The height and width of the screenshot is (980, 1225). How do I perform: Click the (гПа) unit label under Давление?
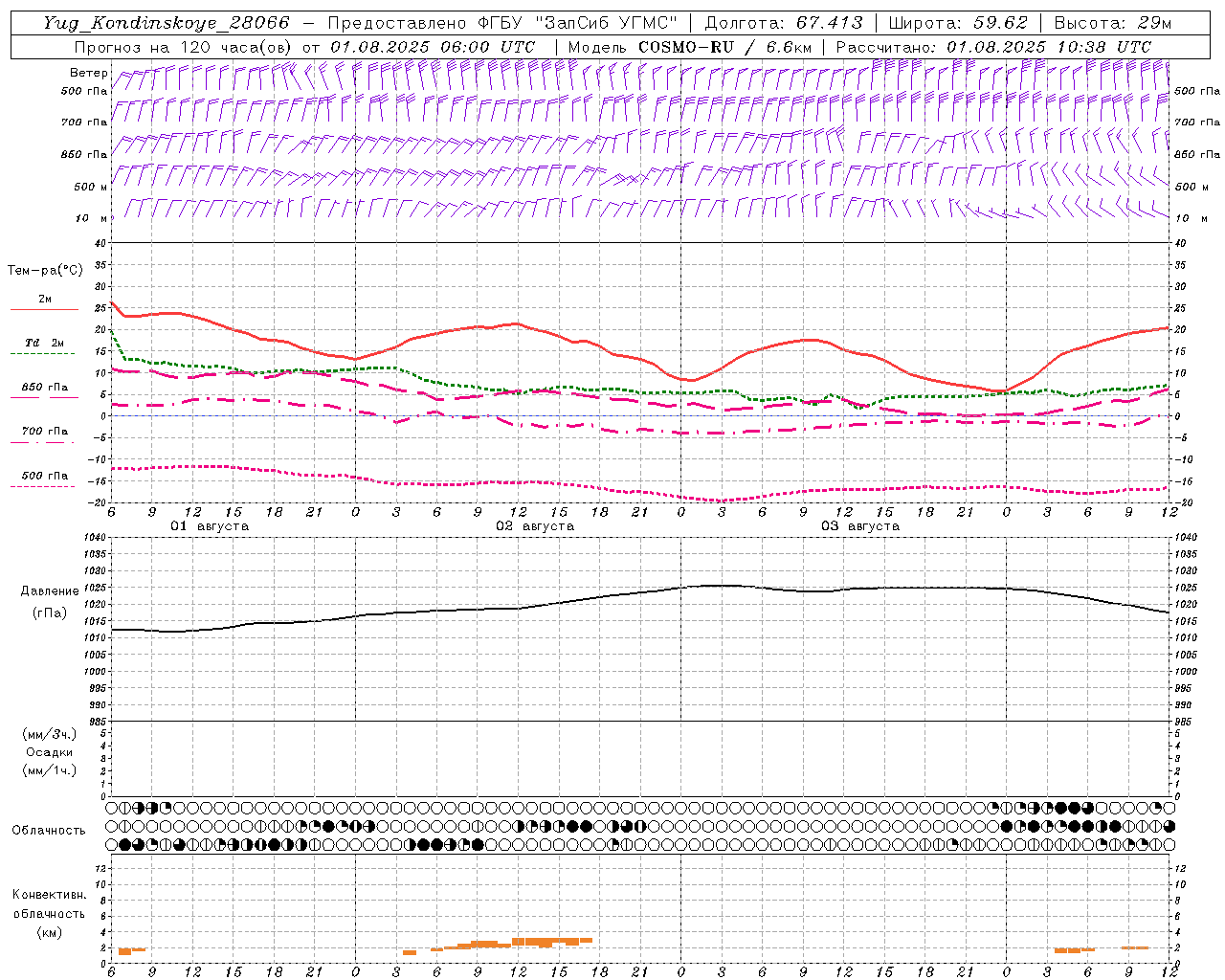click(x=50, y=612)
